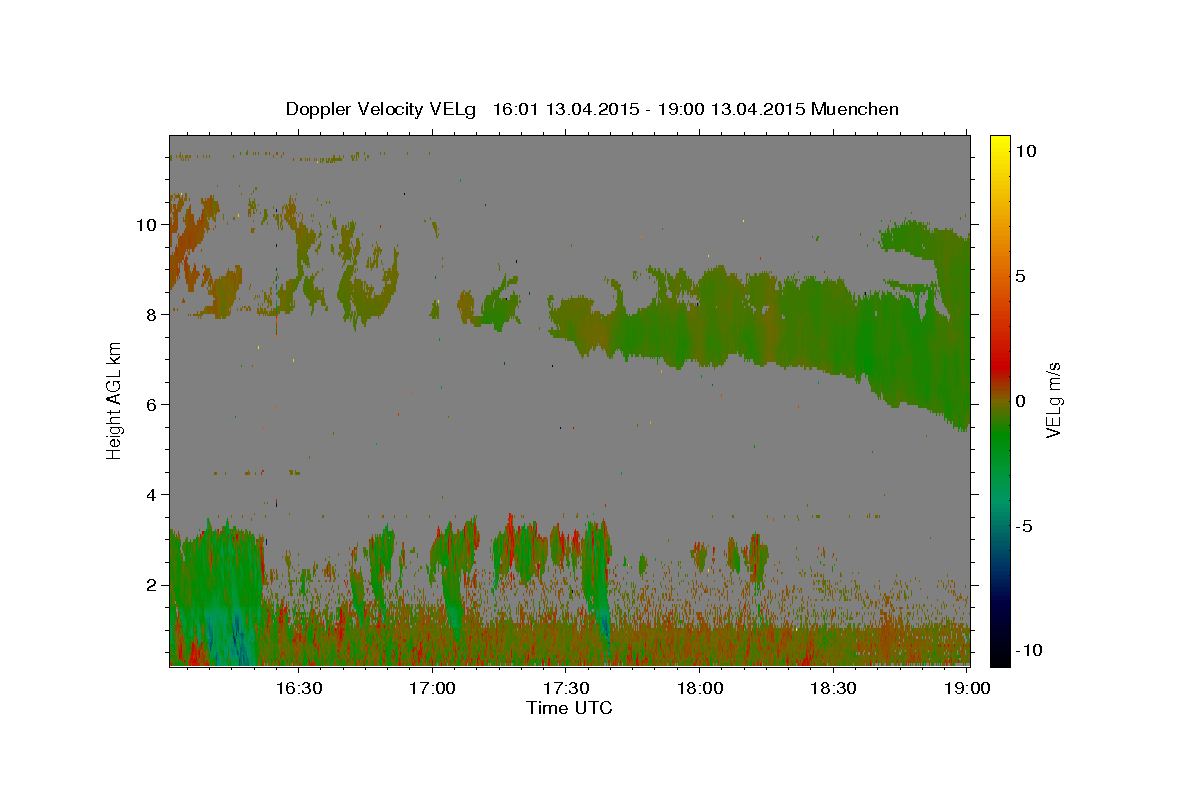Click the height tick label 2

tap(152, 585)
